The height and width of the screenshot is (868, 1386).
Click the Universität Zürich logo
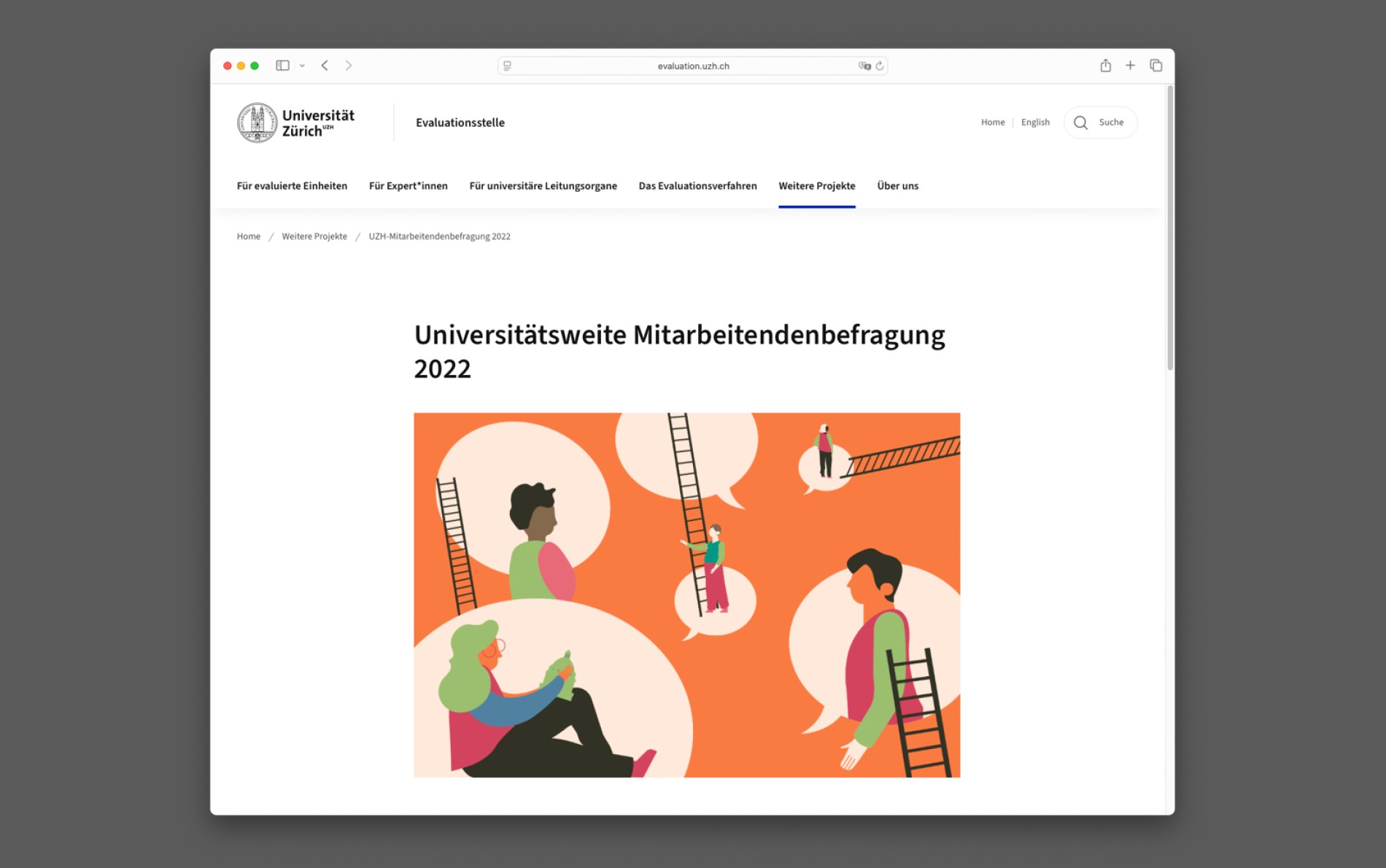295,123
